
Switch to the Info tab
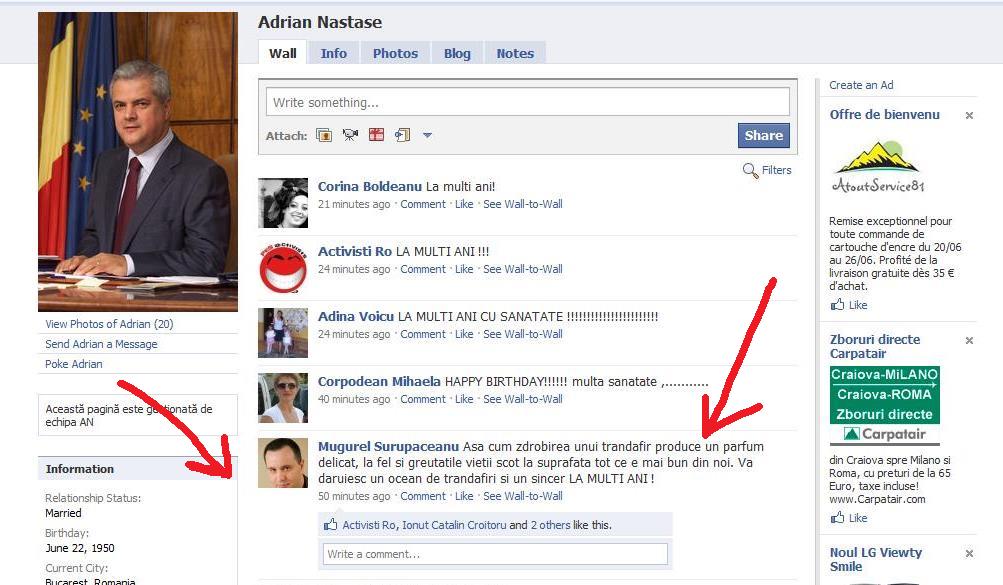tap(334, 54)
